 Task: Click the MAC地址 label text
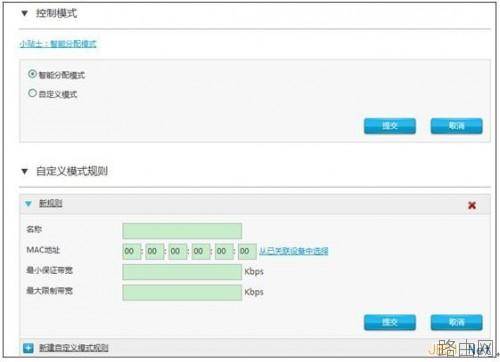43,250
